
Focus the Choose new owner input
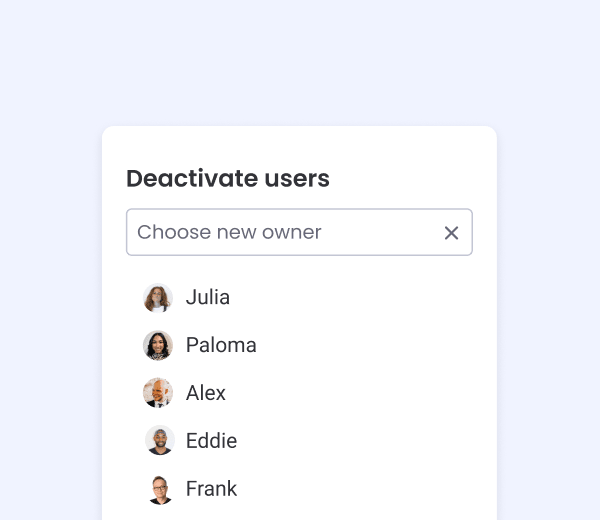coord(299,232)
